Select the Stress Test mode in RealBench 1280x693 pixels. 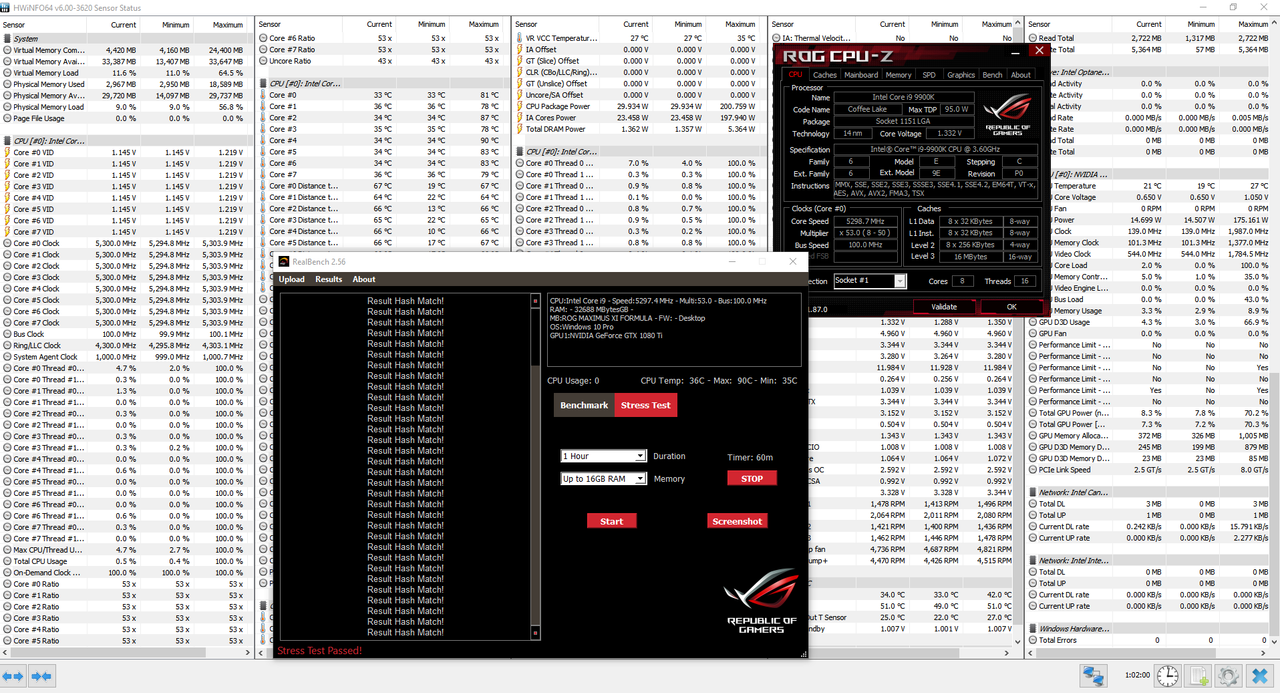(x=646, y=405)
